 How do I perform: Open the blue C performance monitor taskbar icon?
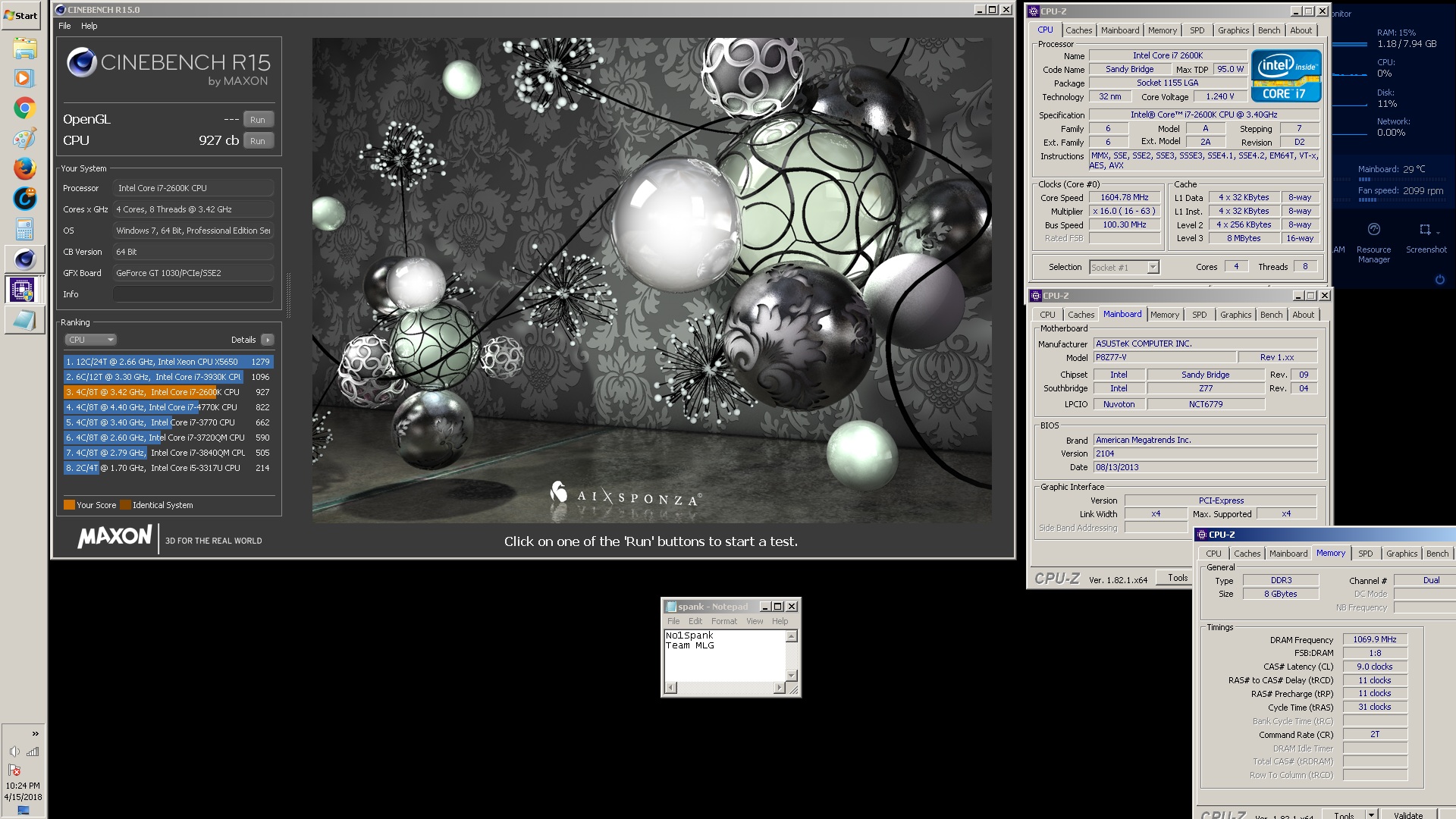coord(24,199)
